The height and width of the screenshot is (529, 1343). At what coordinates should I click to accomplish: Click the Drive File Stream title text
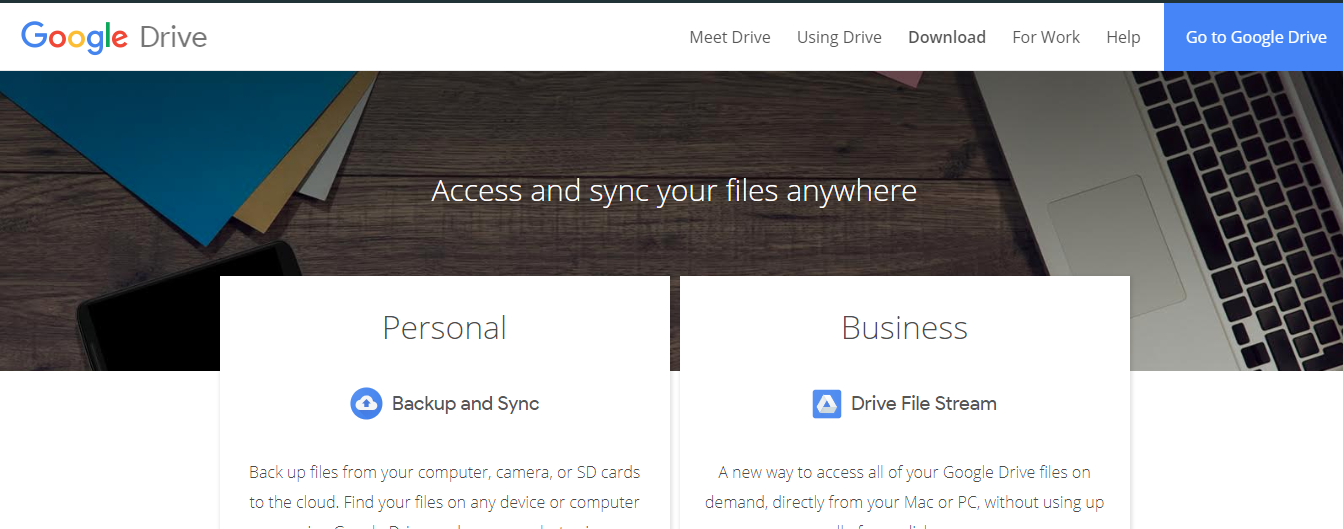pyautogui.click(x=924, y=404)
